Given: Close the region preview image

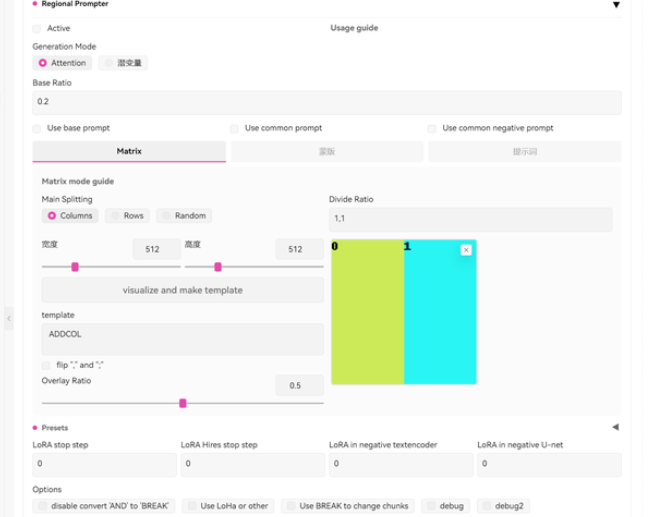Looking at the screenshot, I should (x=466, y=250).
